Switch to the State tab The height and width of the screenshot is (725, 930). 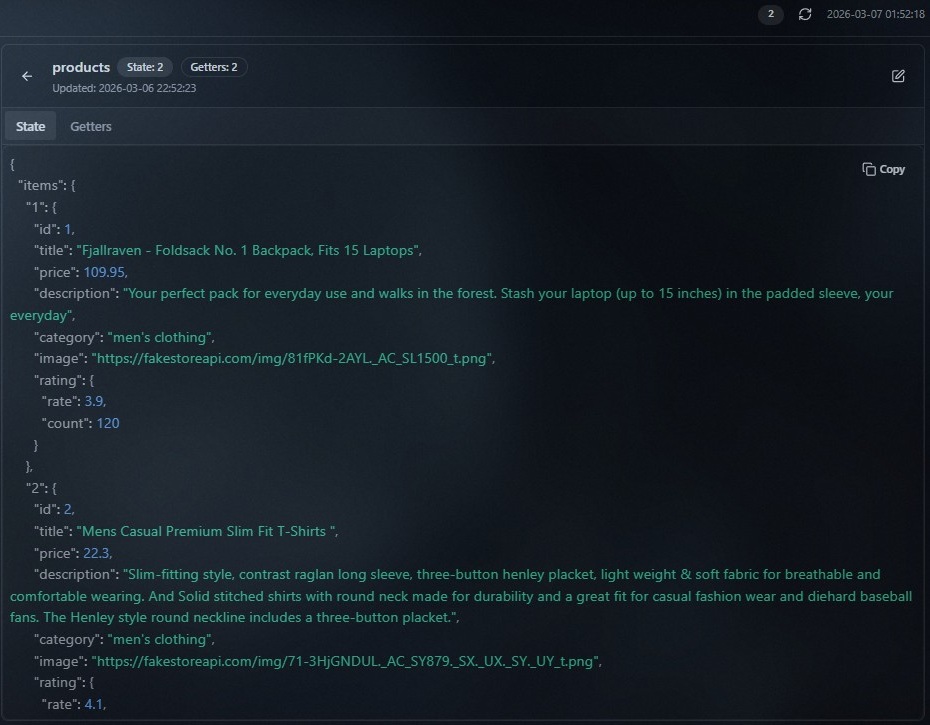point(30,127)
